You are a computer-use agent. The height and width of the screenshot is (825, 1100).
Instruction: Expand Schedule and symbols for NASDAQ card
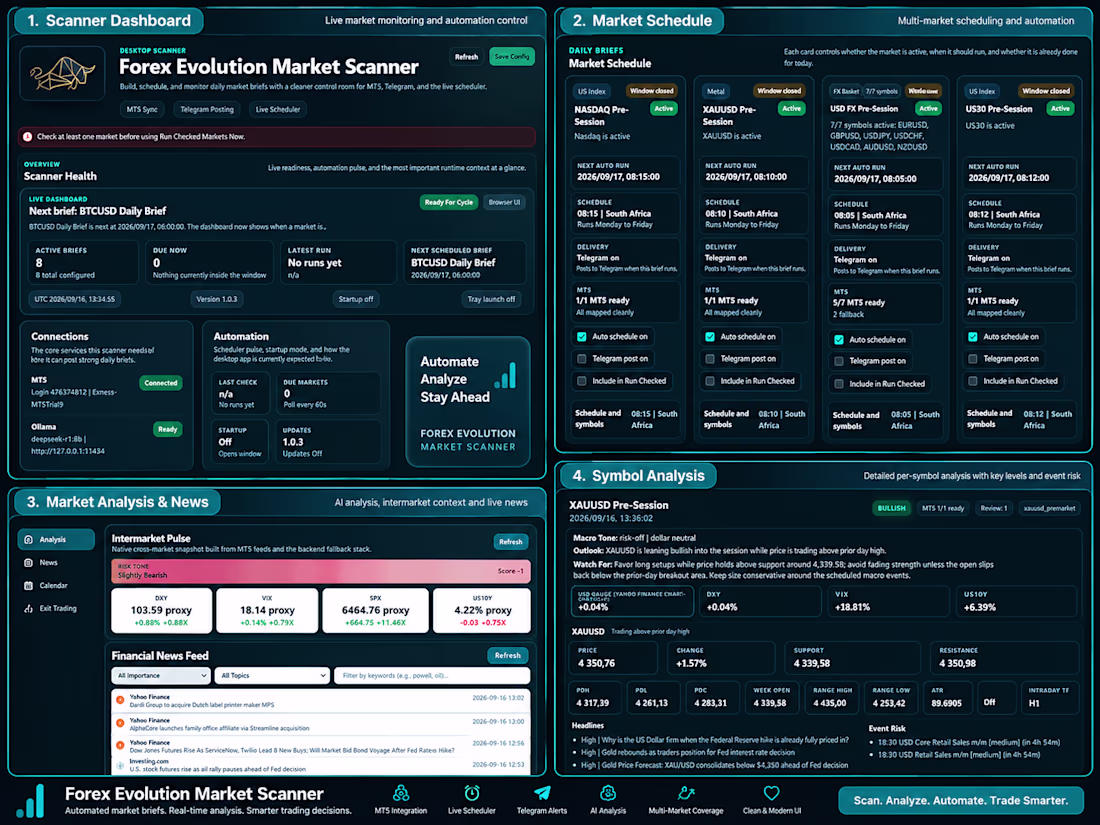(626, 420)
